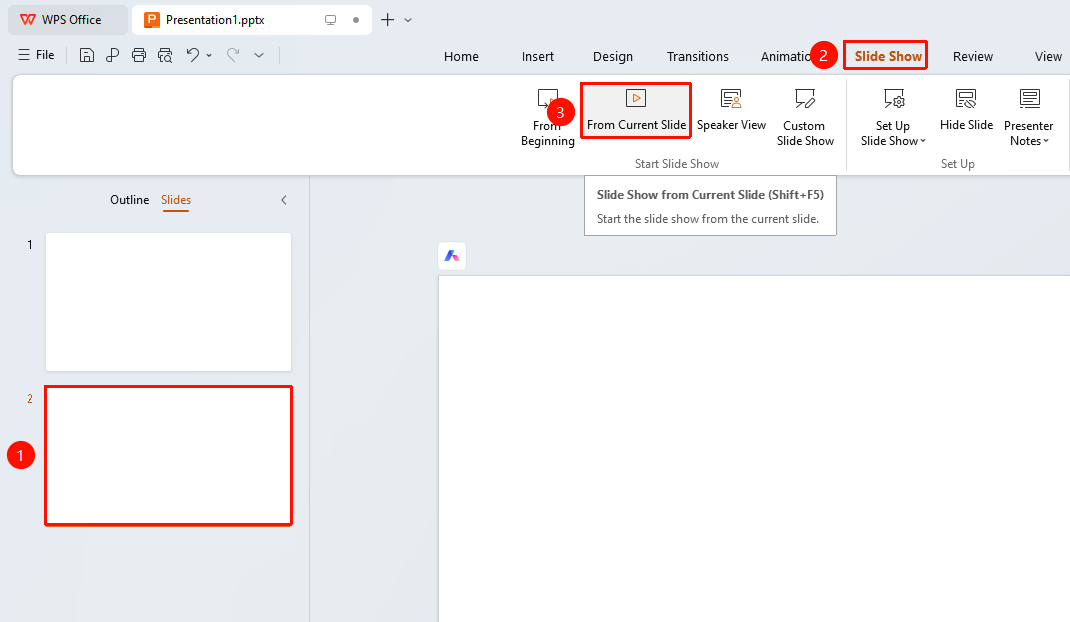Expand the quick access toolbar customize chevron
The height and width of the screenshot is (622, 1070).
(259, 55)
